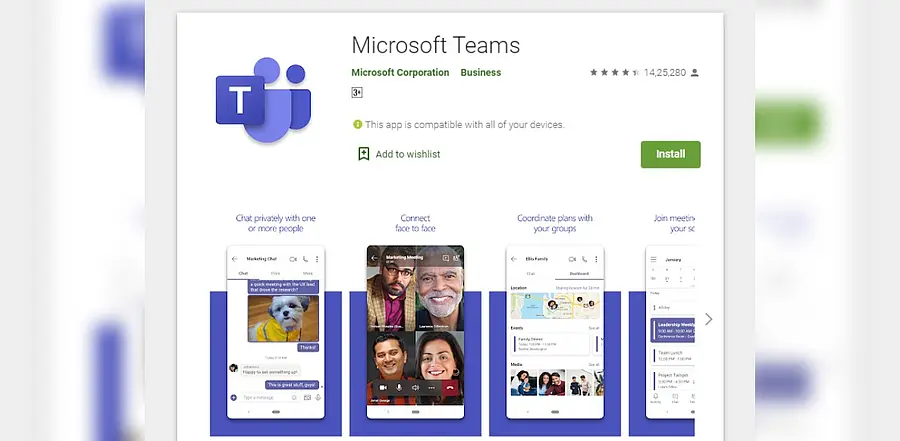900x441 pixels.
Task: Add Microsoft Teams to wishlist
Action: [398, 154]
